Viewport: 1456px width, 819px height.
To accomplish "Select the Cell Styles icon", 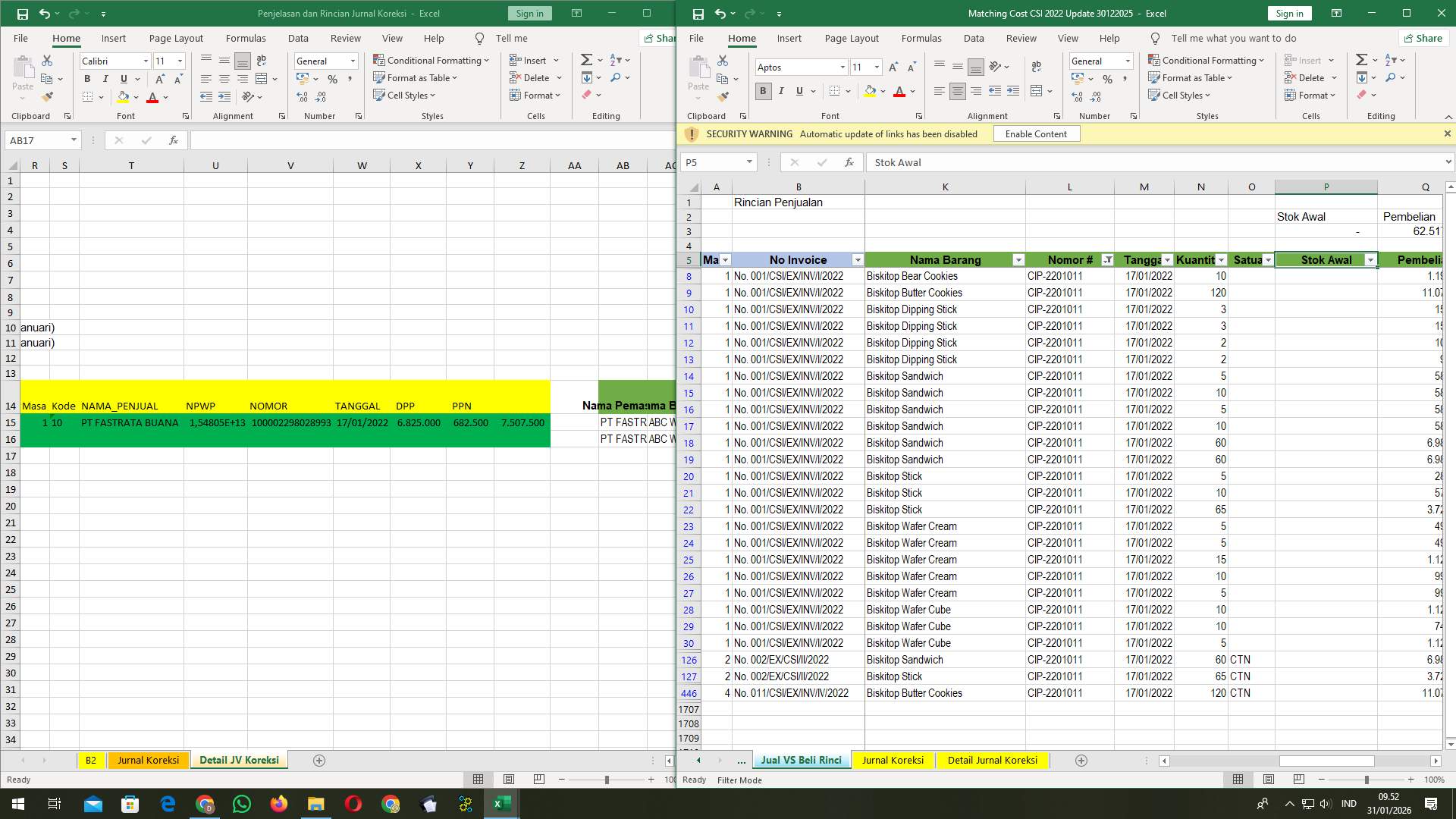I will [1180, 95].
